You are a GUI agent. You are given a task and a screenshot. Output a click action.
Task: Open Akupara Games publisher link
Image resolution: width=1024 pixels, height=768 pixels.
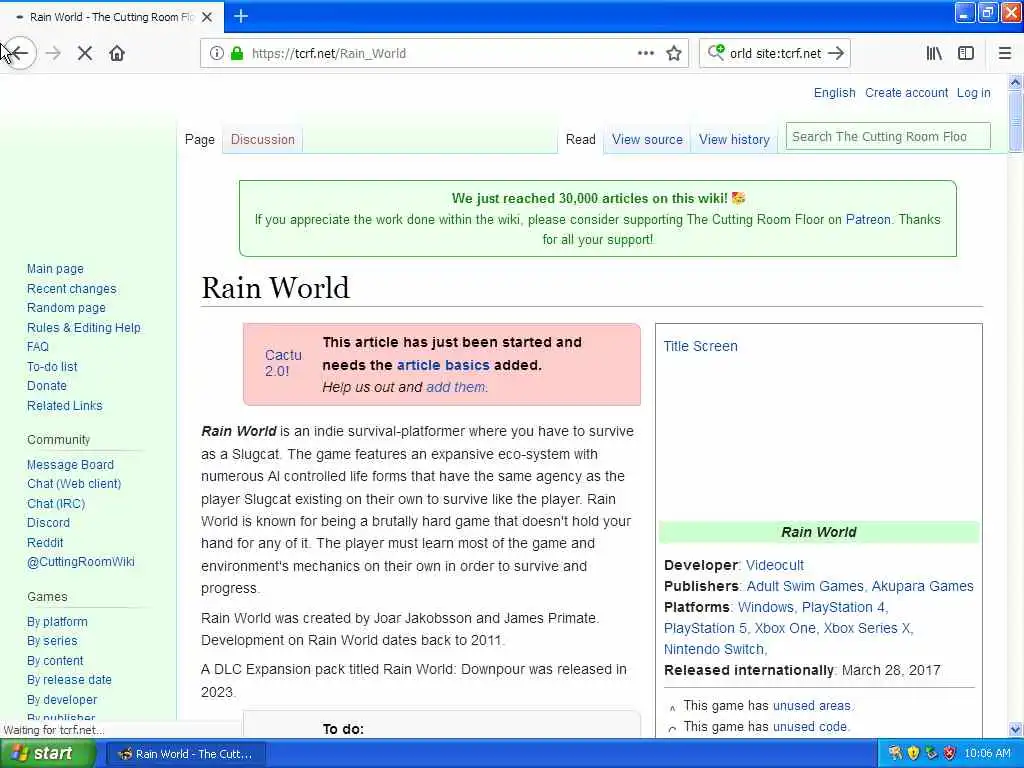tap(922, 586)
